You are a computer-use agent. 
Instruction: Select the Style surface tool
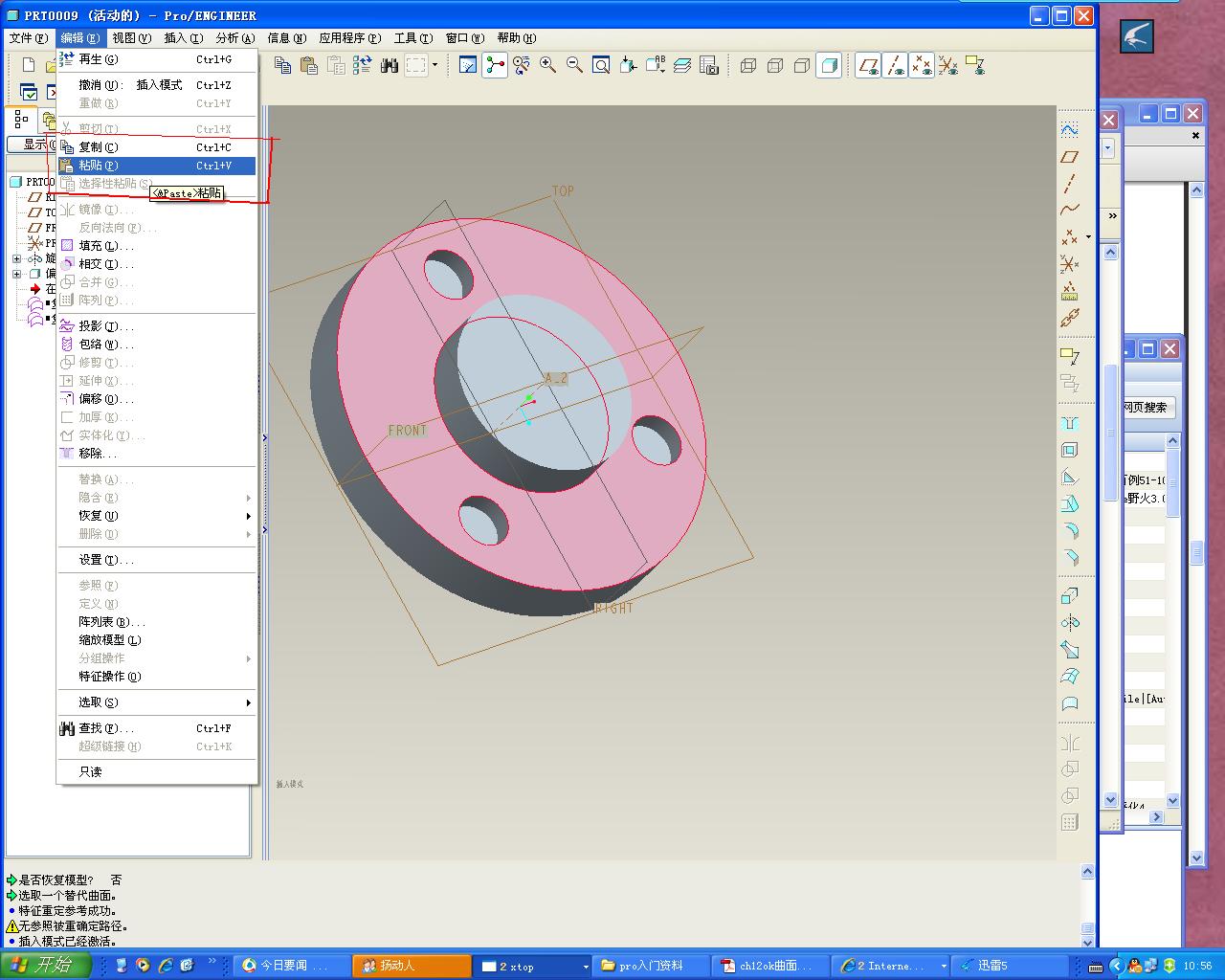tap(1070, 703)
